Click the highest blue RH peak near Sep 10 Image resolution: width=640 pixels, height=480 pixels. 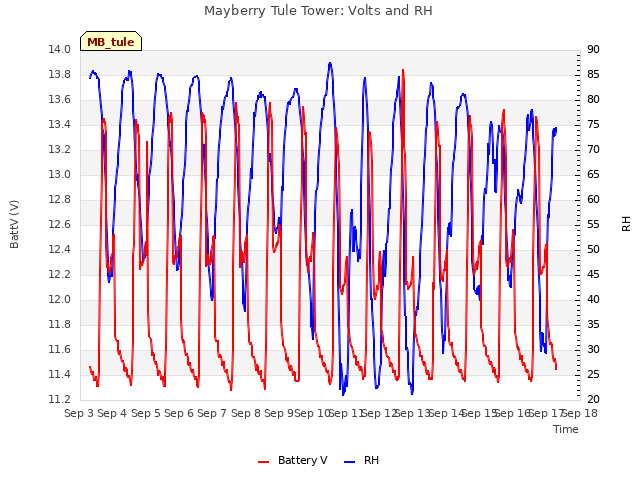click(x=330, y=64)
